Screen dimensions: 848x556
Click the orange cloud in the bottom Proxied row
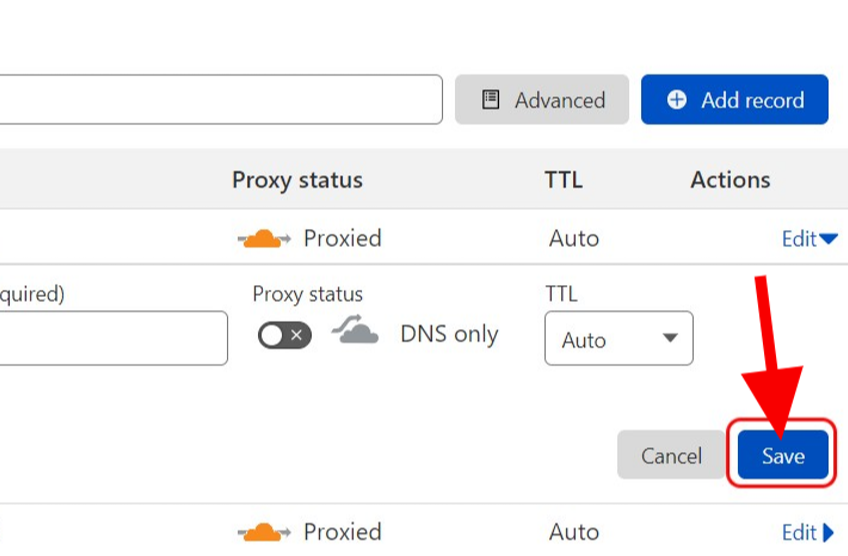263,532
